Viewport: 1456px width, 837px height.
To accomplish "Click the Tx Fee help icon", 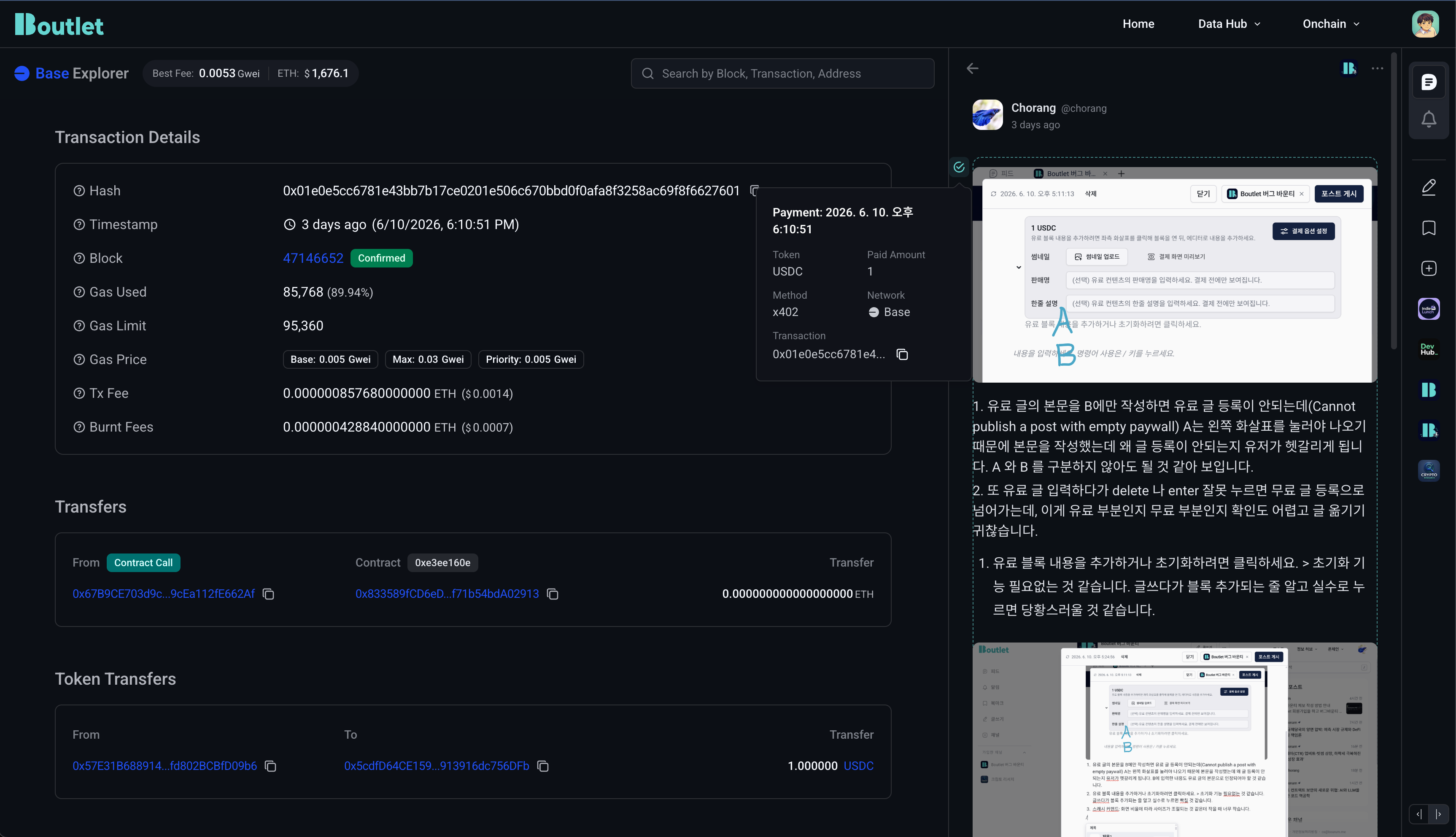I will click(79, 394).
